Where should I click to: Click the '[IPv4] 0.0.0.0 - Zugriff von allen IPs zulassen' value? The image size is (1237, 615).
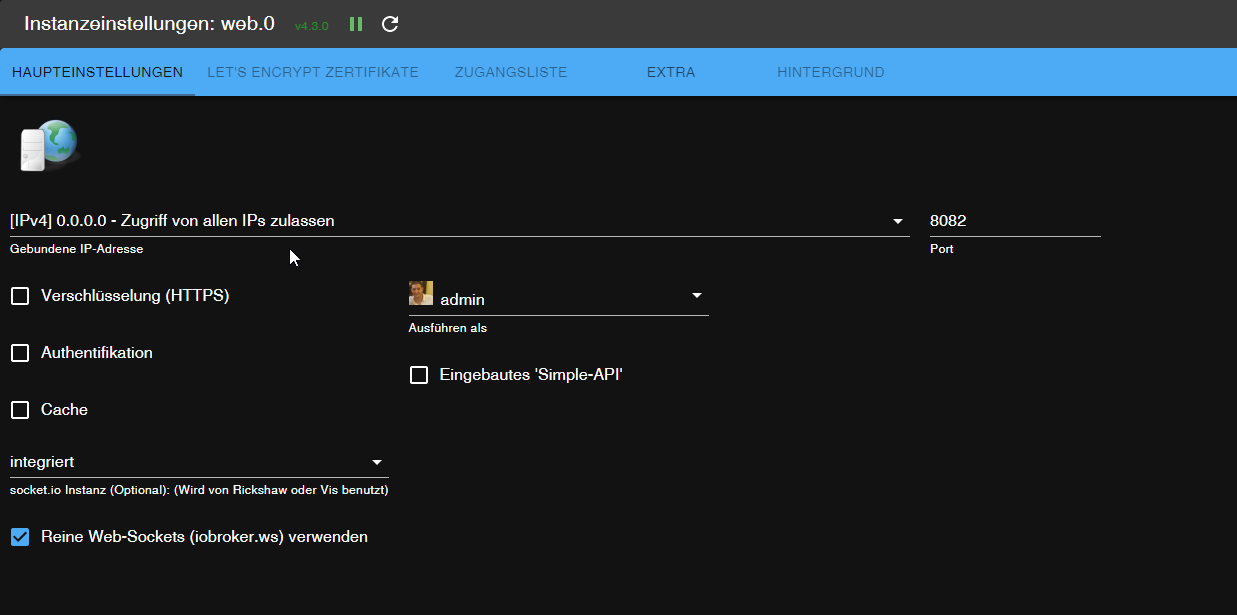[172, 221]
